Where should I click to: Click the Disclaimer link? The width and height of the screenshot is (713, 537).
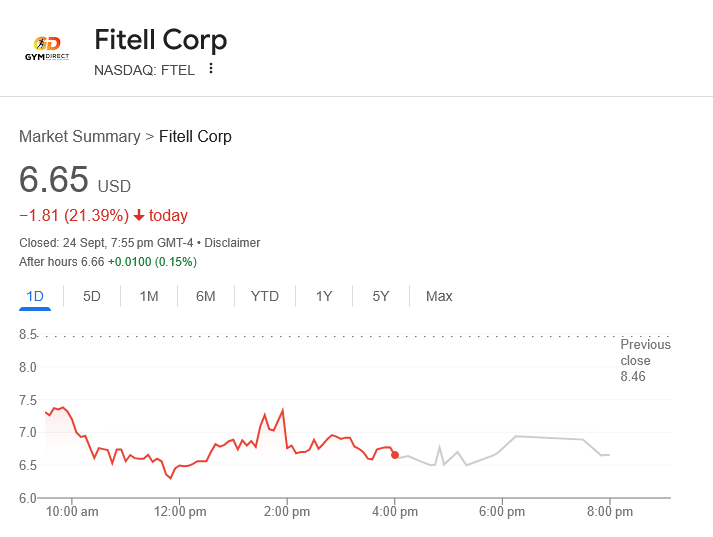coord(233,243)
